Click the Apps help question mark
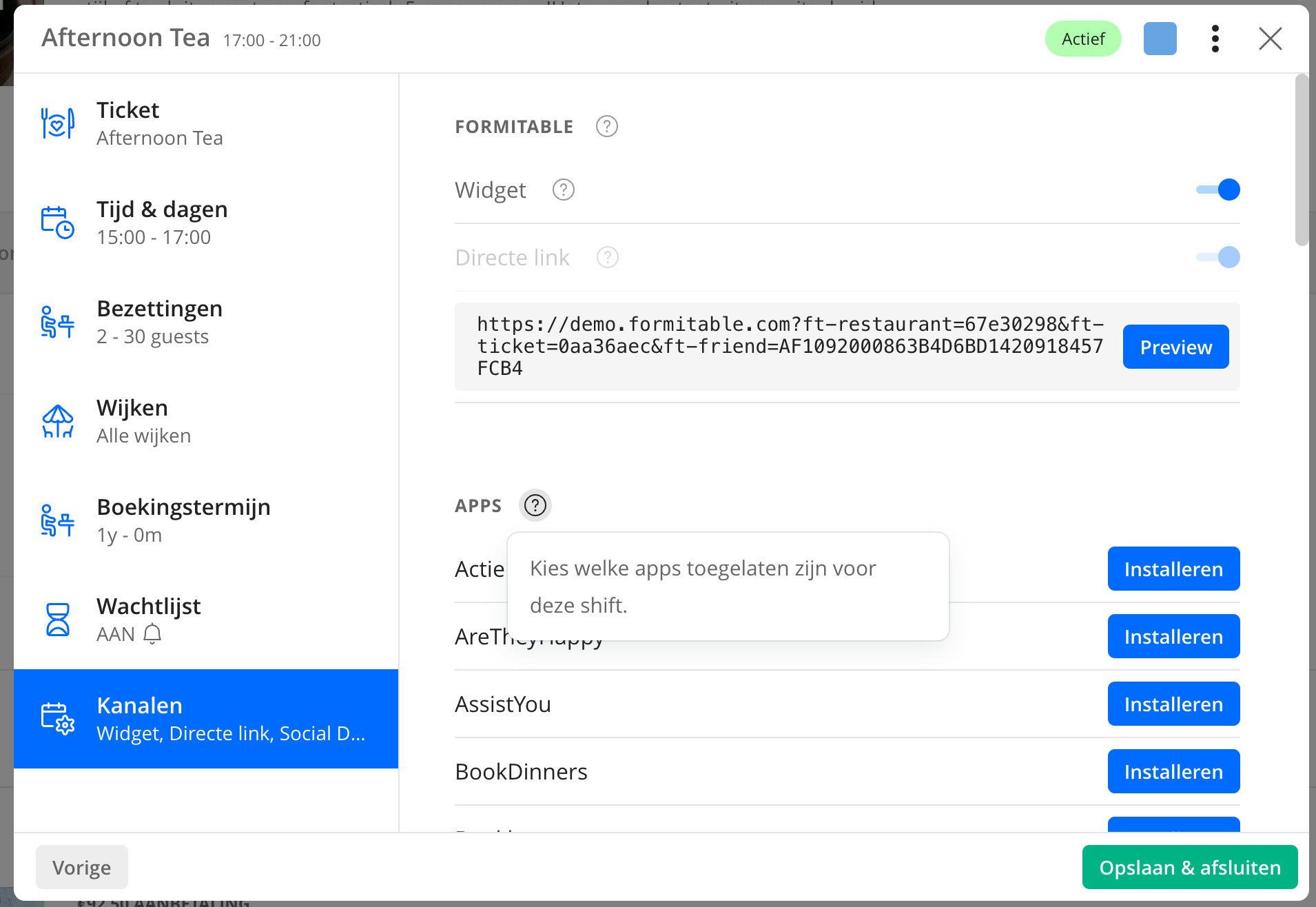Screen dimensions: 1316x907 tap(535, 505)
